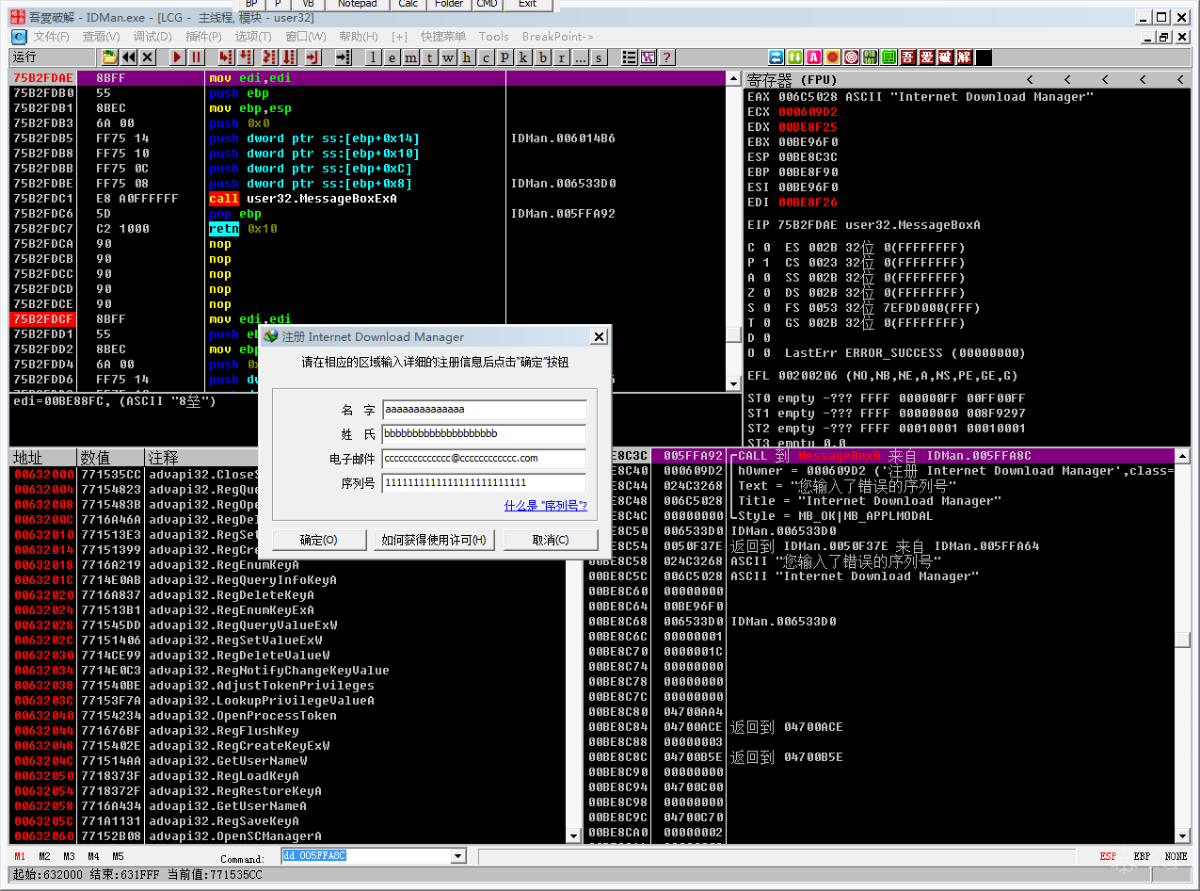Click the 名字 input field
The width and height of the screenshot is (1200, 891).
tap(484, 410)
